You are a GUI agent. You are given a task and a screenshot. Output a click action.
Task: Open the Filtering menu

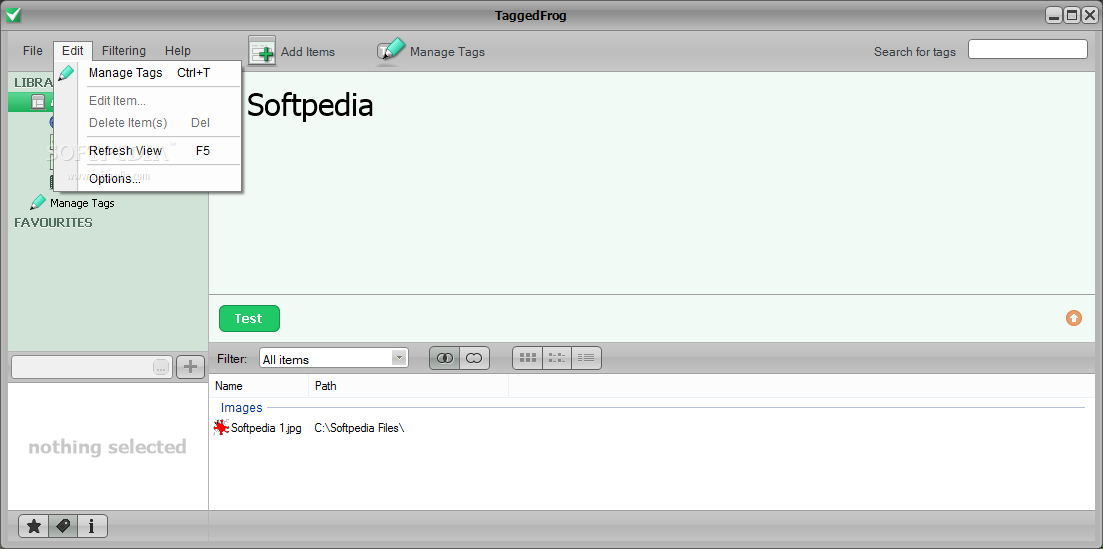click(124, 51)
